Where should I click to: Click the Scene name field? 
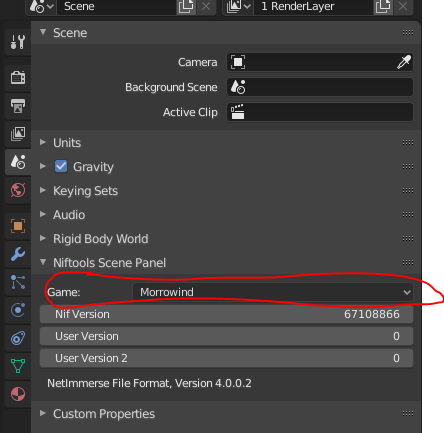pyautogui.click(x=116, y=6)
